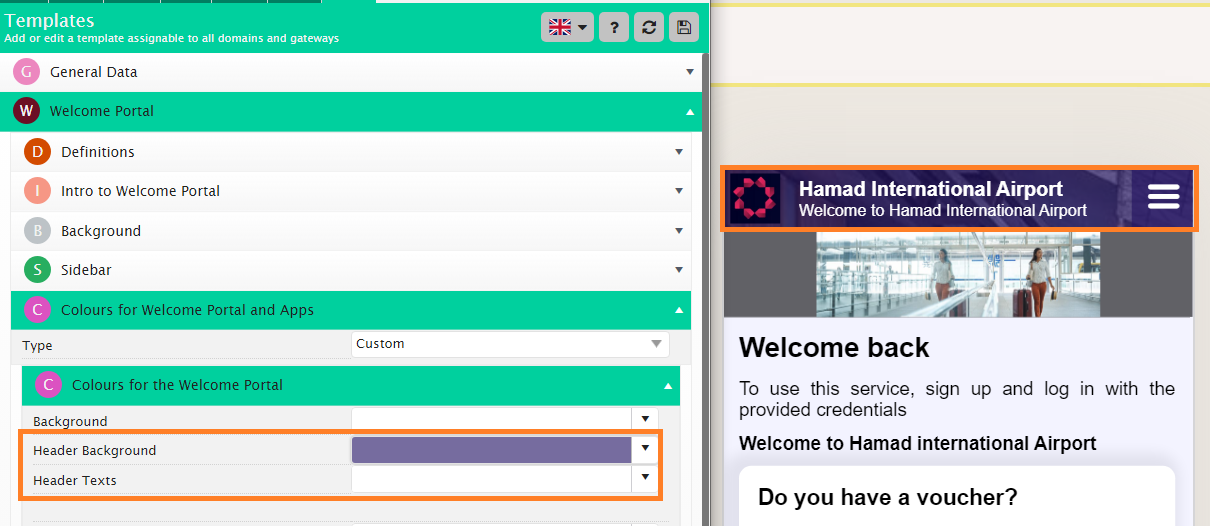Viewport: 1210px width, 526px height.
Task: Click the grey B badge for Background
Action: pos(37,231)
